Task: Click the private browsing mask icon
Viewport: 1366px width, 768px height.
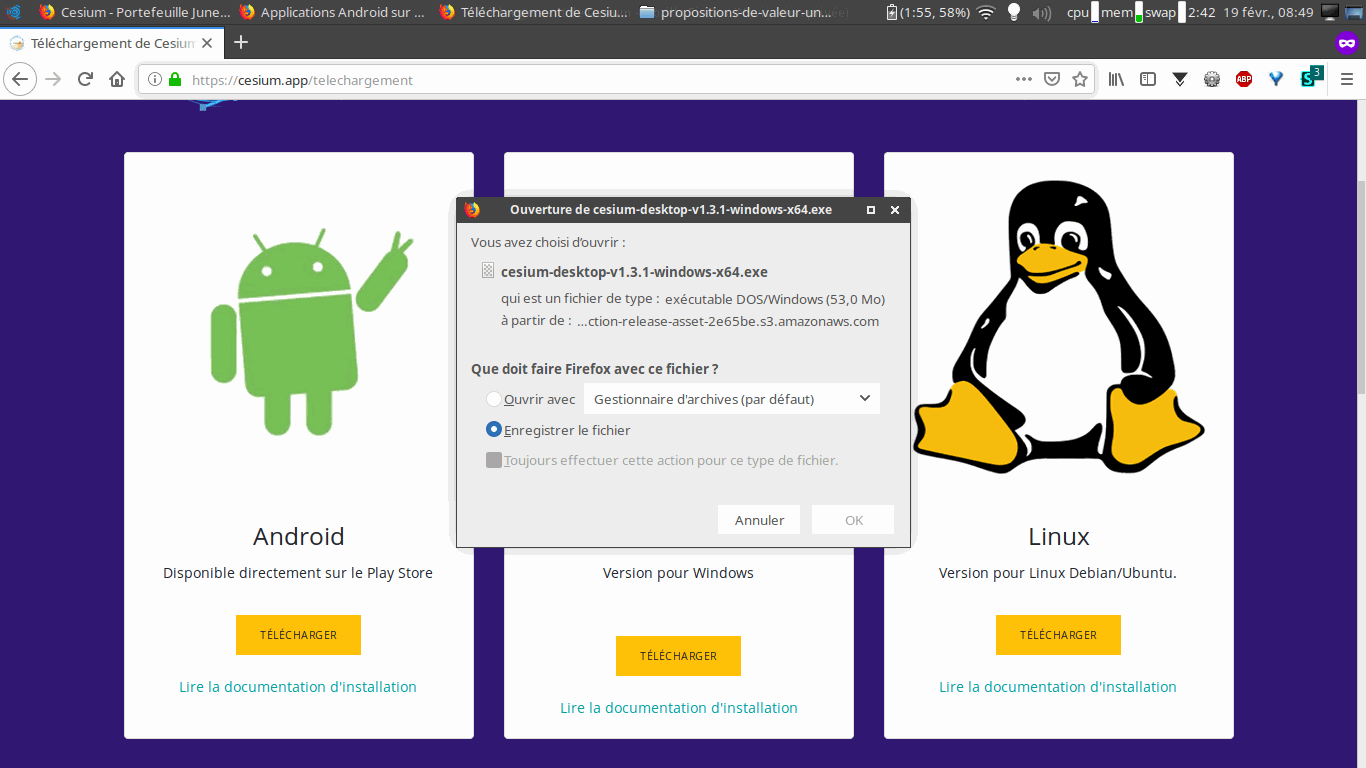Action: (1347, 43)
